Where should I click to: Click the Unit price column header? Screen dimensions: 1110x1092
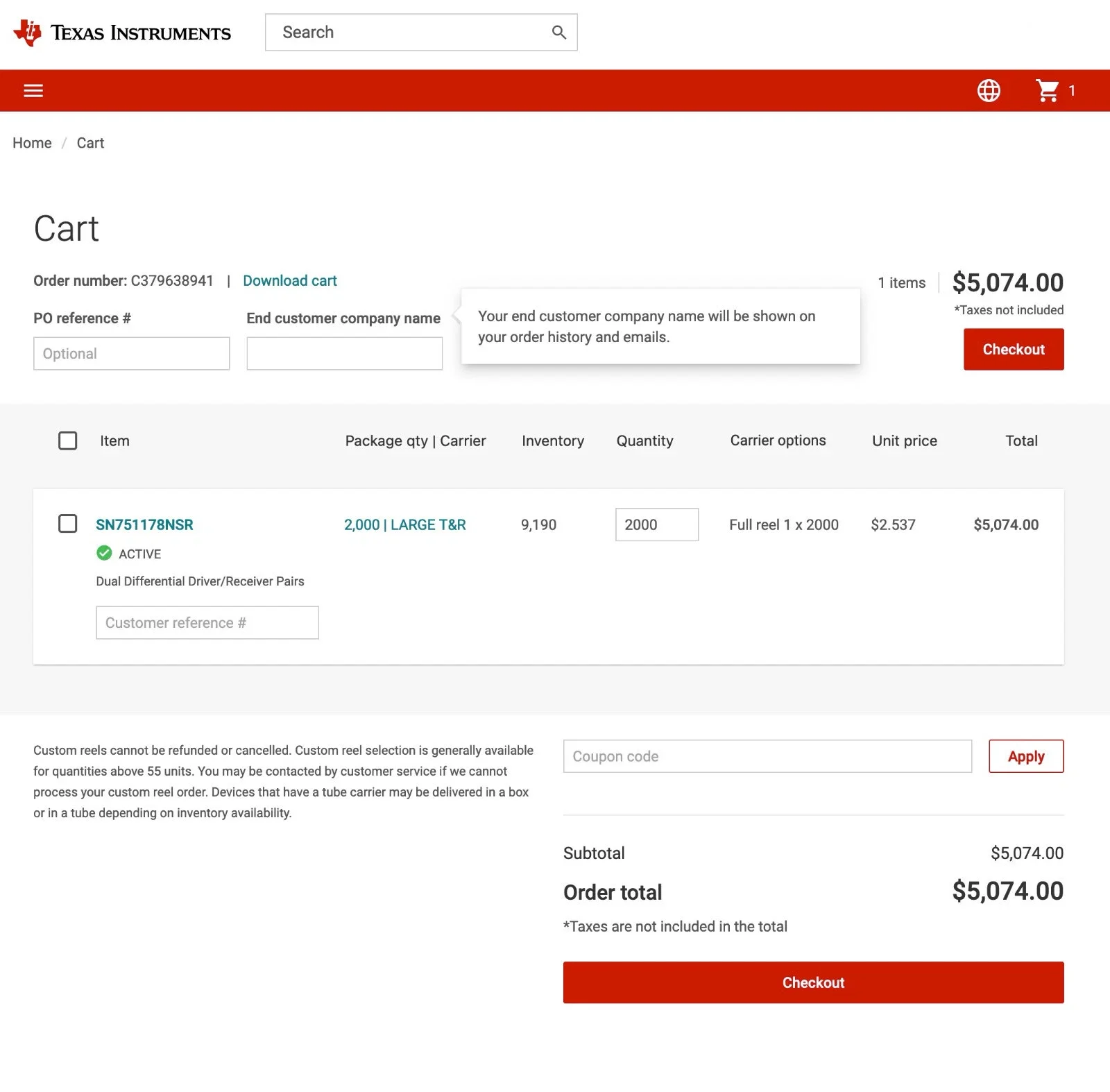[904, 441]
